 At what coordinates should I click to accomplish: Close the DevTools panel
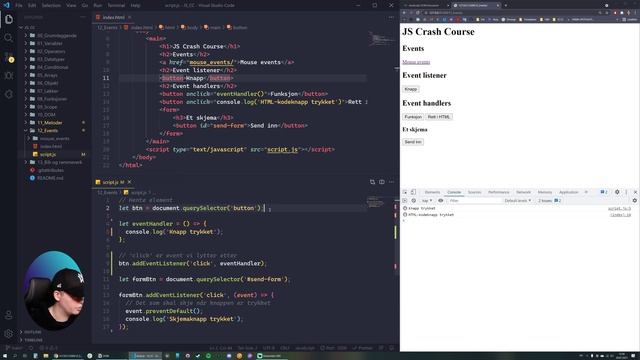pyautogui.click(x=635, y=192)
